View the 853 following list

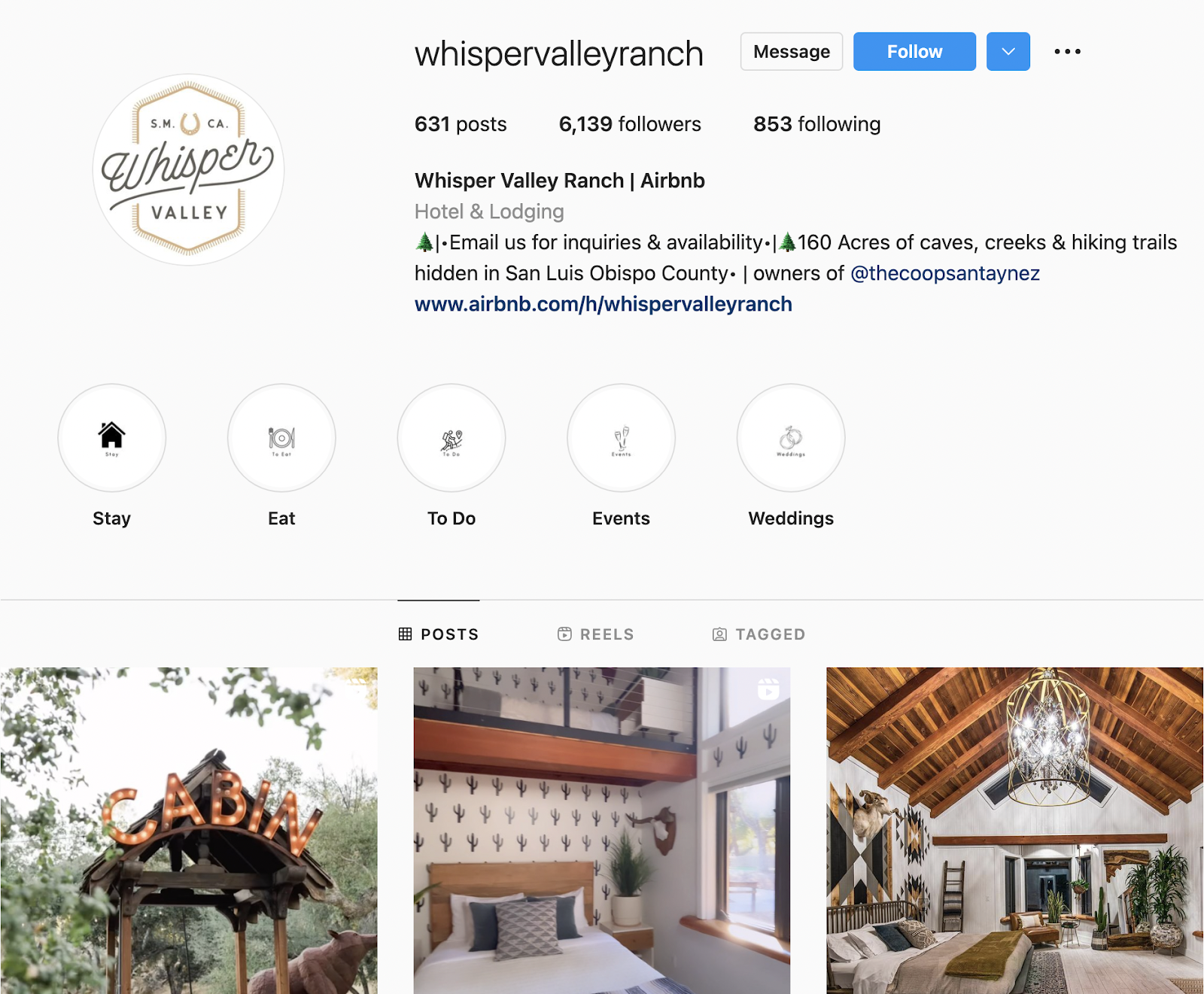[817, 124]
